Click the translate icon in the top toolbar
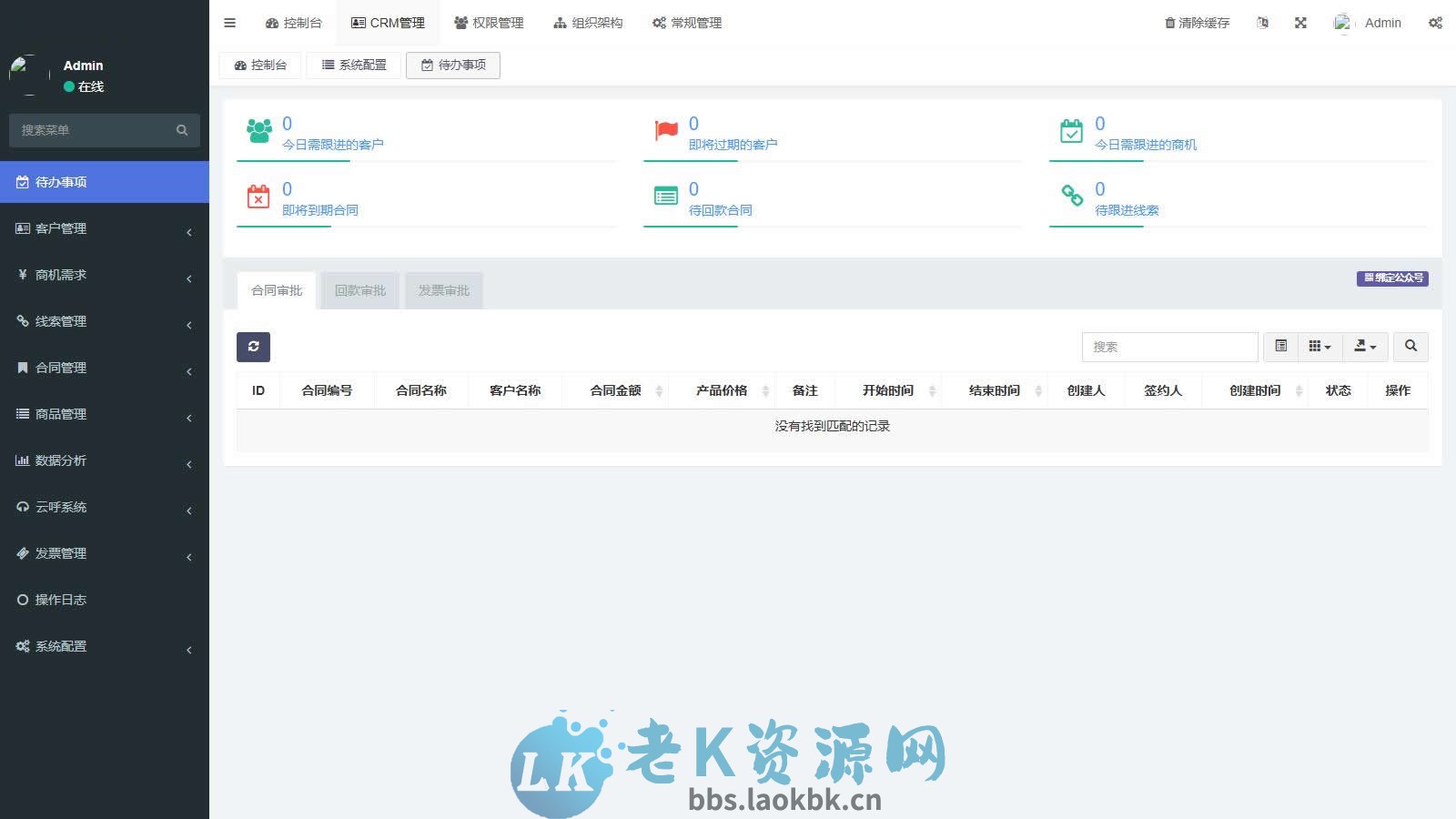The height and width of the screenshot is (819, 1456). click(1262, 22)
